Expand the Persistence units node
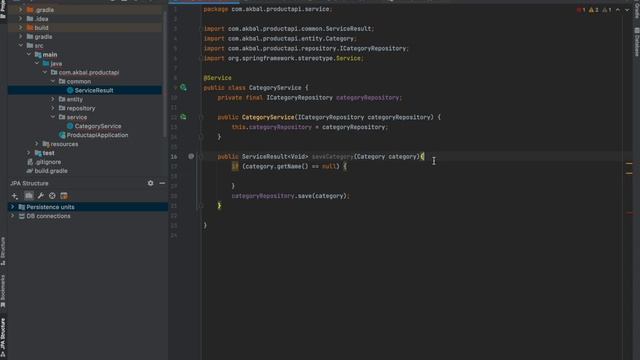Viewport: 640px width, 360px height. (x=13, y=207)
